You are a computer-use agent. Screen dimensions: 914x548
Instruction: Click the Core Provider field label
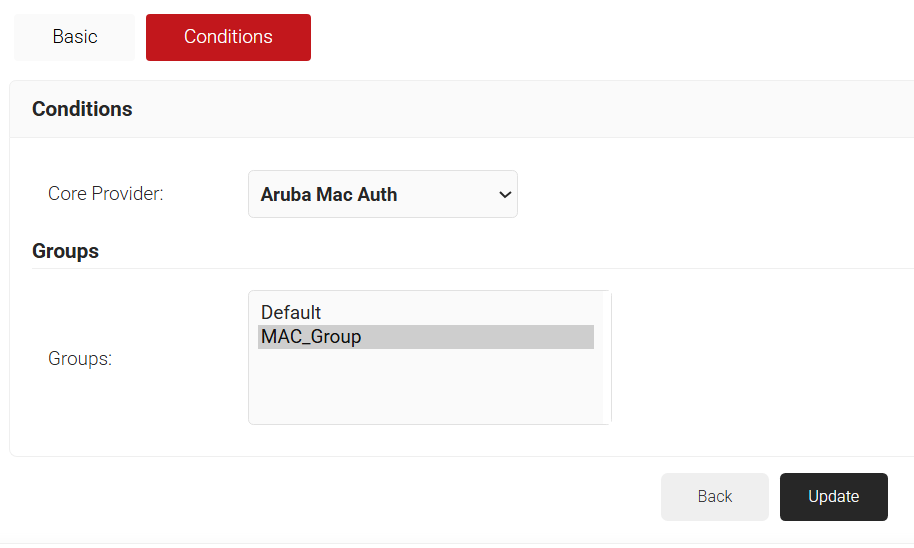click(105, 194)
